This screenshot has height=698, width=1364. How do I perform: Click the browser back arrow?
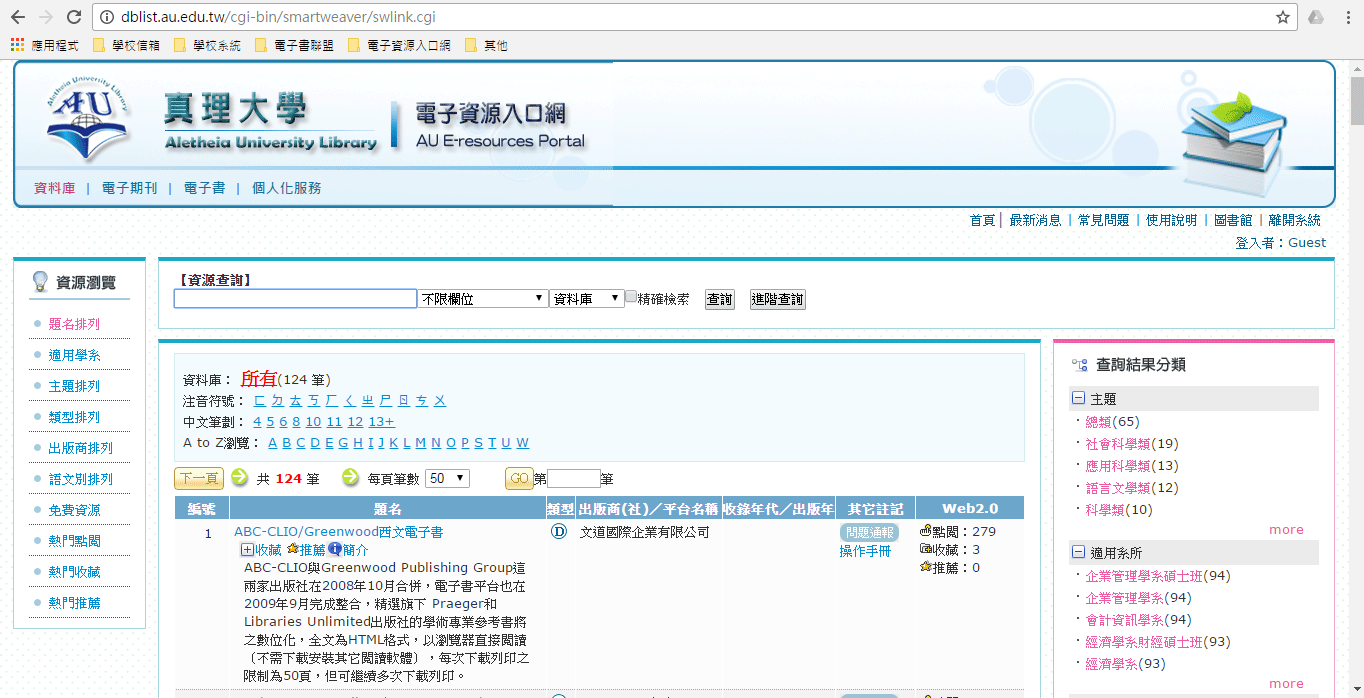(x=17, y=17)
